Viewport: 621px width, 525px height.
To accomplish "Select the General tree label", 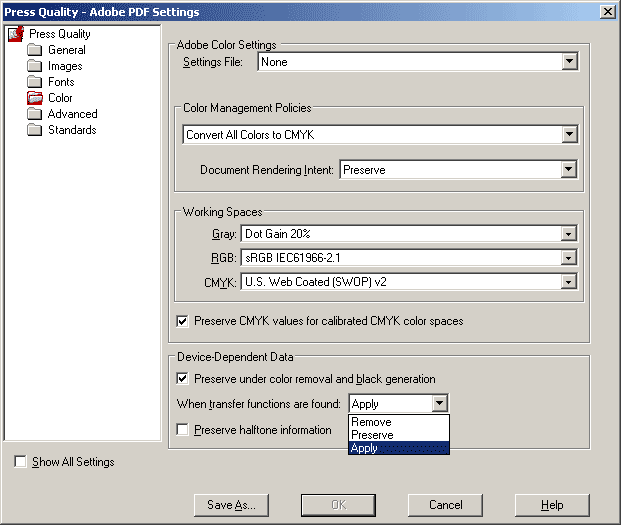I will click(67, 50).
